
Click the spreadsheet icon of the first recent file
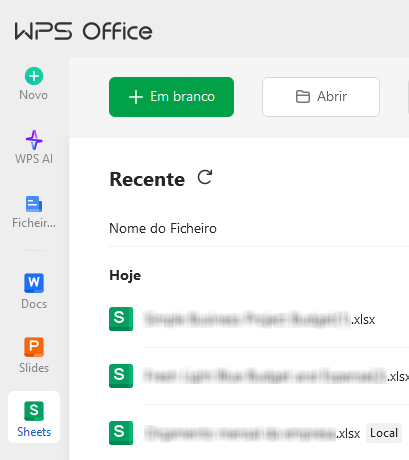coord(121,319)
